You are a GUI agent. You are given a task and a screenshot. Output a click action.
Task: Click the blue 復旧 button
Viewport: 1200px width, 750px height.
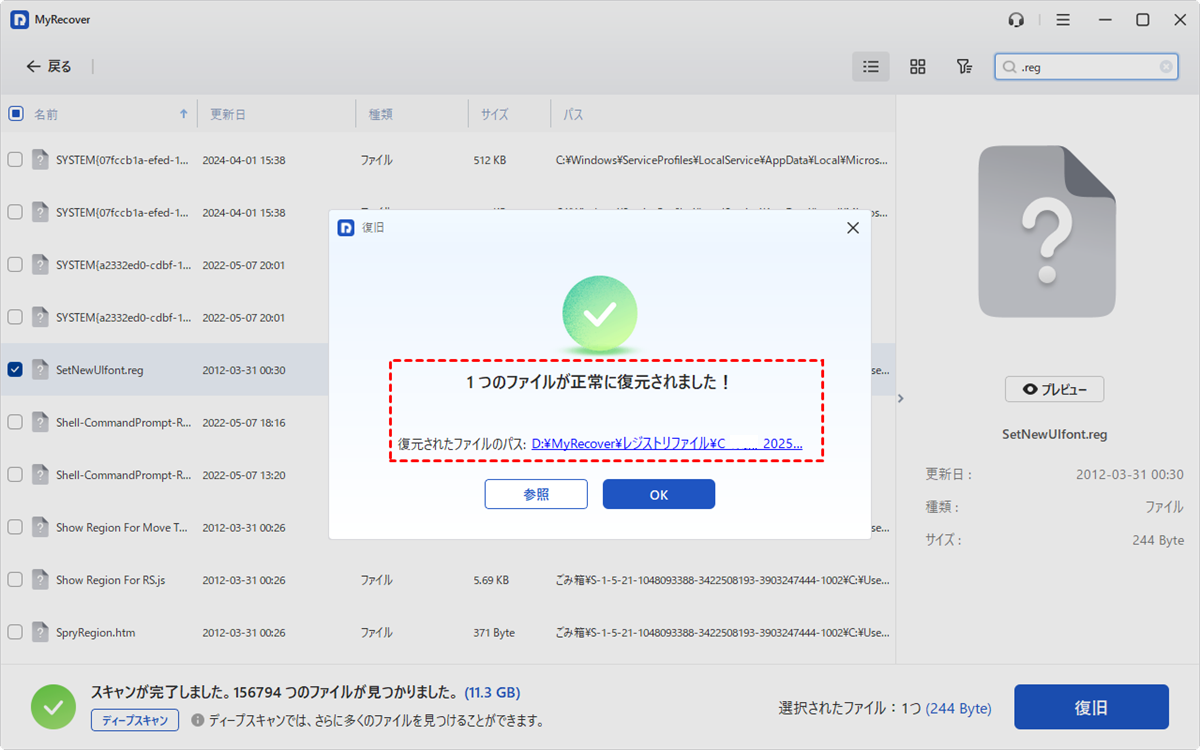[x=1091, y=707]
